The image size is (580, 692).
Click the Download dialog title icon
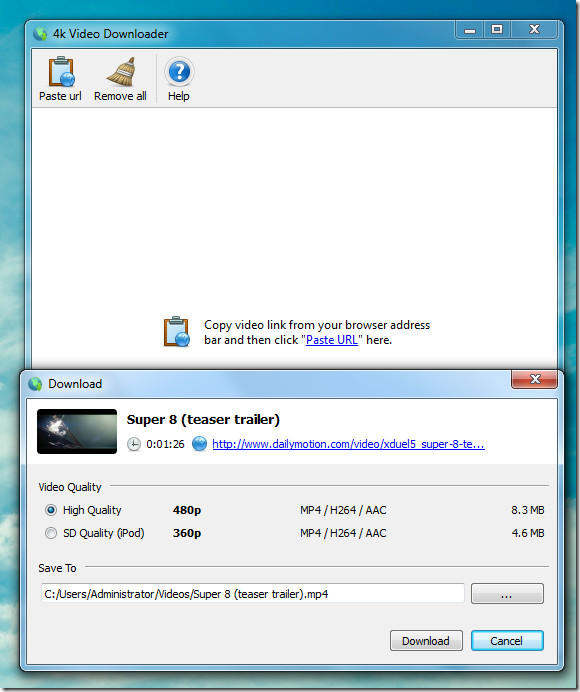click(x=35, y=384)
